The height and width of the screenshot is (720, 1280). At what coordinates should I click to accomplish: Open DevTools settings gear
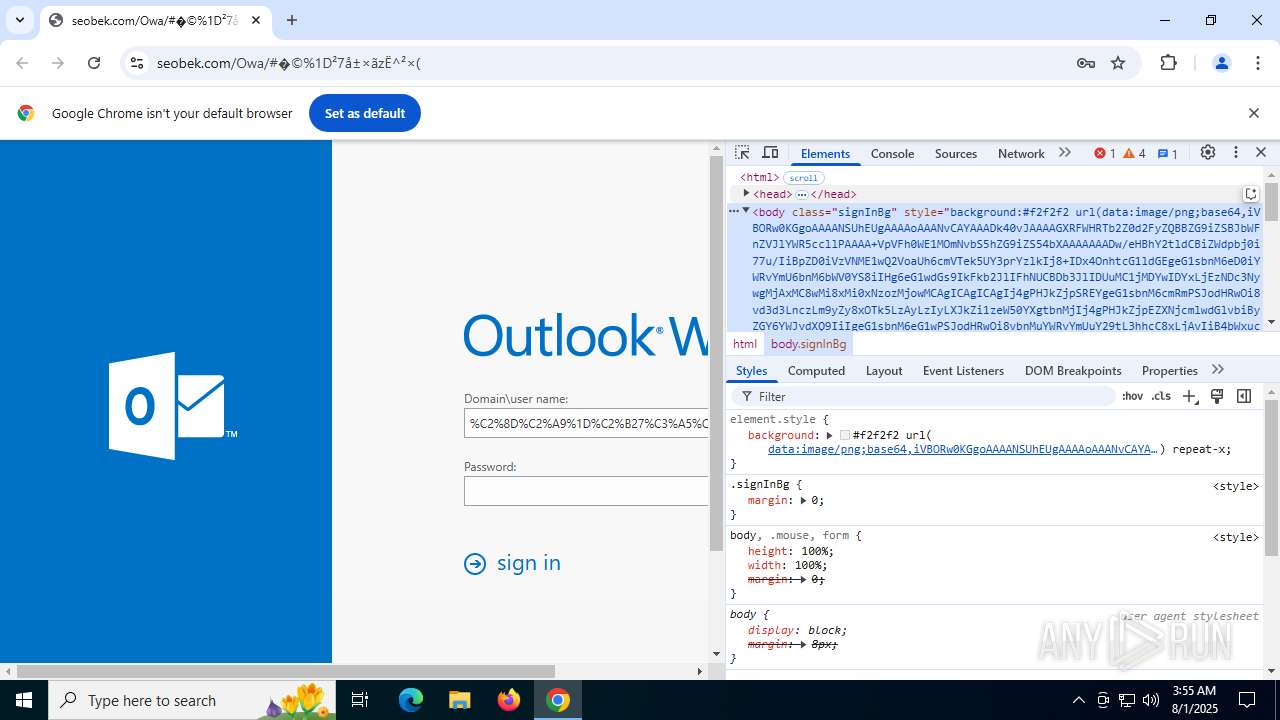[x=1208, y=153]
